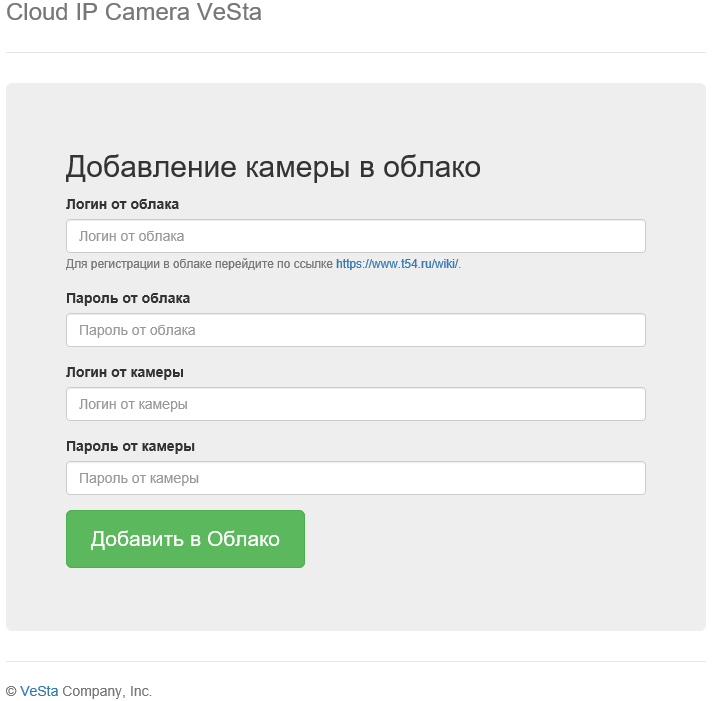Focus the Логин от облака input field
This screenshot has width=712, height=701.
click(x=356, y=236)
